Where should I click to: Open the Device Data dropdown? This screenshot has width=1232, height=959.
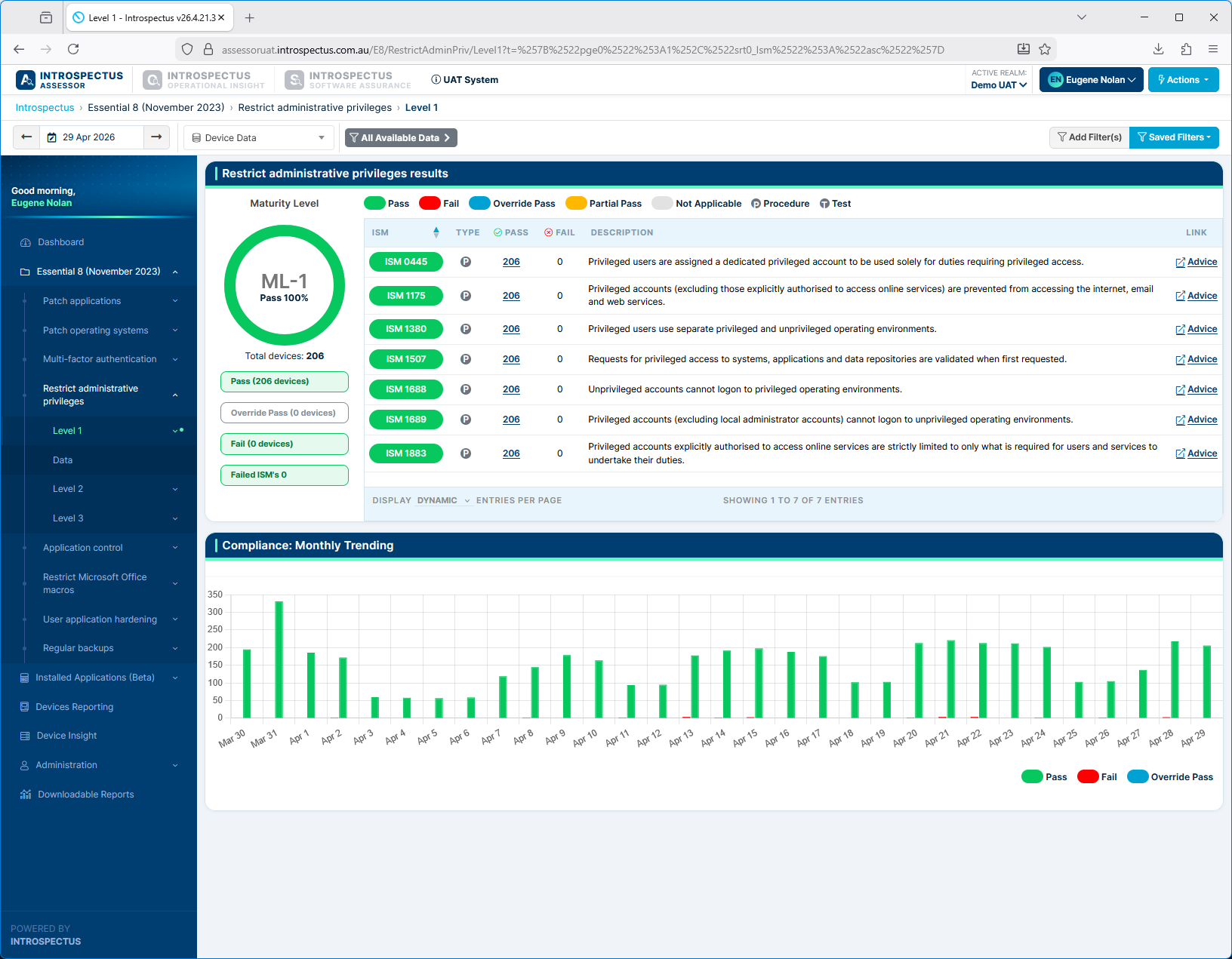click(x=259, y=138)
